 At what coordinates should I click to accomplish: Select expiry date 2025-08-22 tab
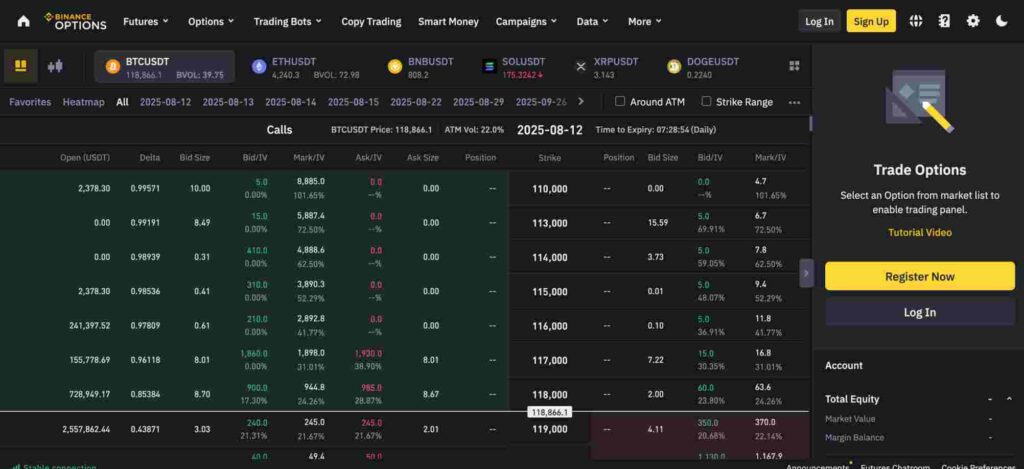click(x=416, y=102)
